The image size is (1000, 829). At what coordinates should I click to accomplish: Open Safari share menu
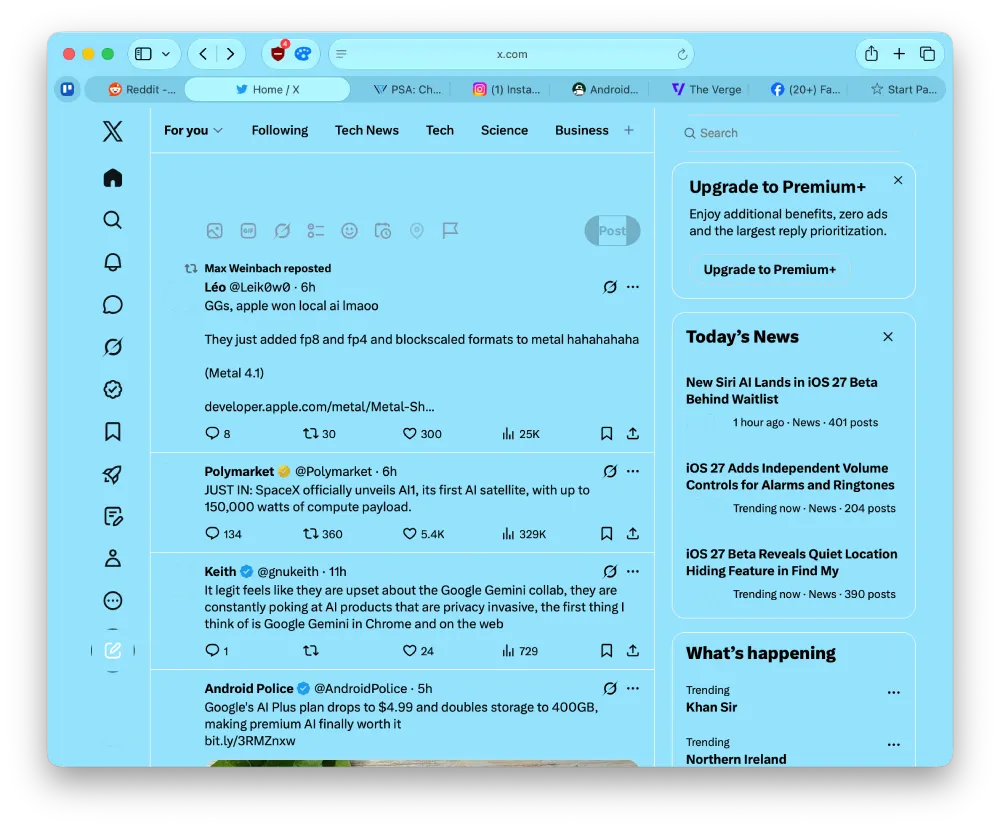coord(871,54)
